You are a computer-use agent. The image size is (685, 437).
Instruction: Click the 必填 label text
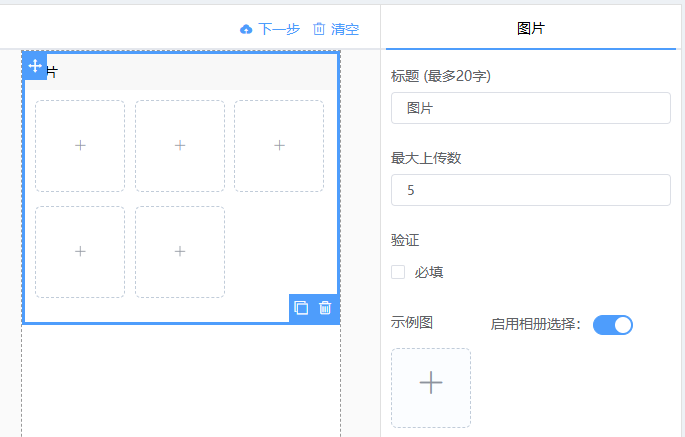pos(429,272)
